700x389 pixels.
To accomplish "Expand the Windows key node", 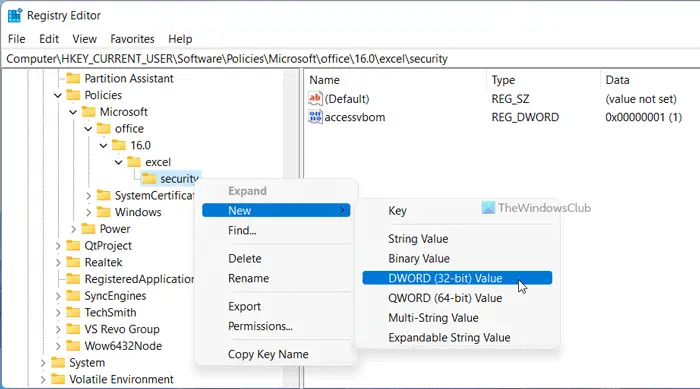I will 88,212.
